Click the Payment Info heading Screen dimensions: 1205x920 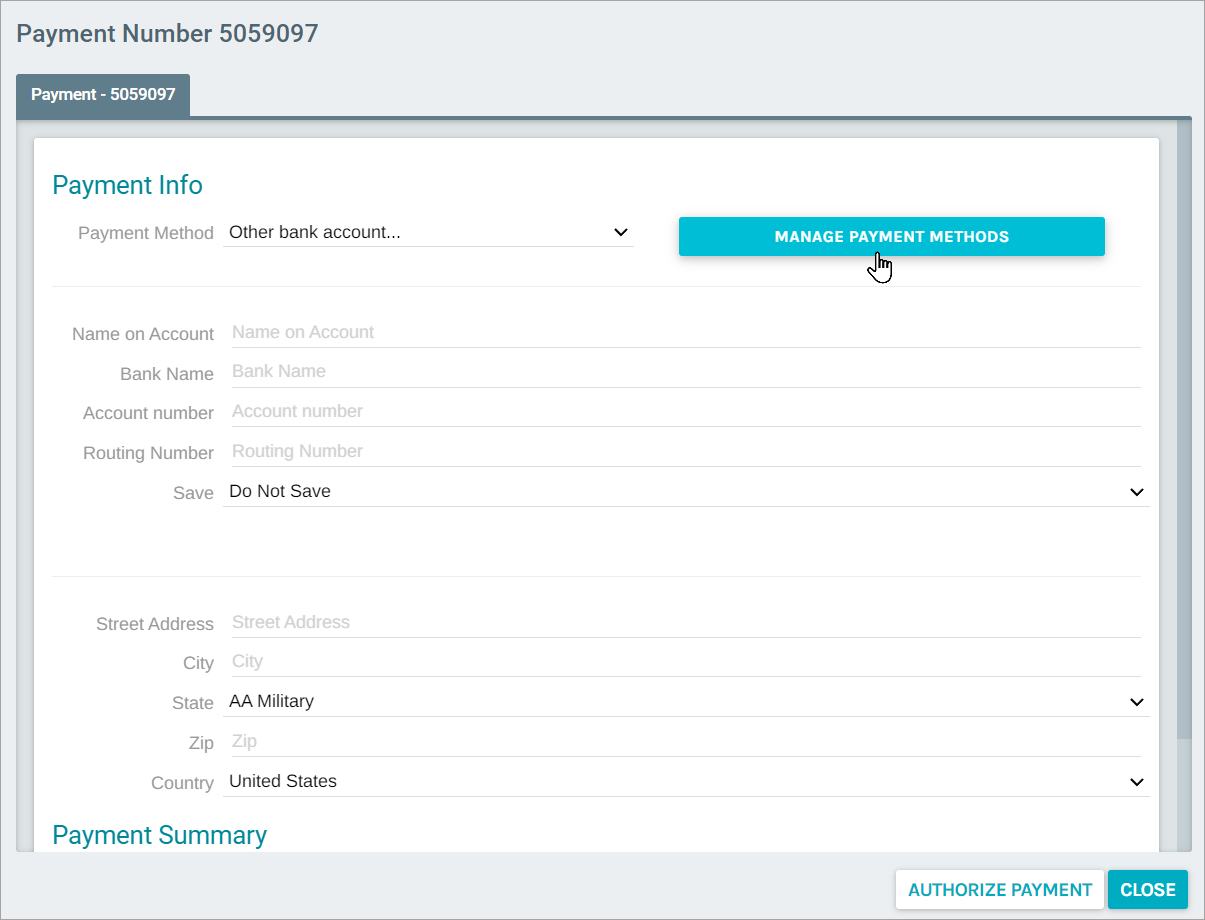(127, 185)
